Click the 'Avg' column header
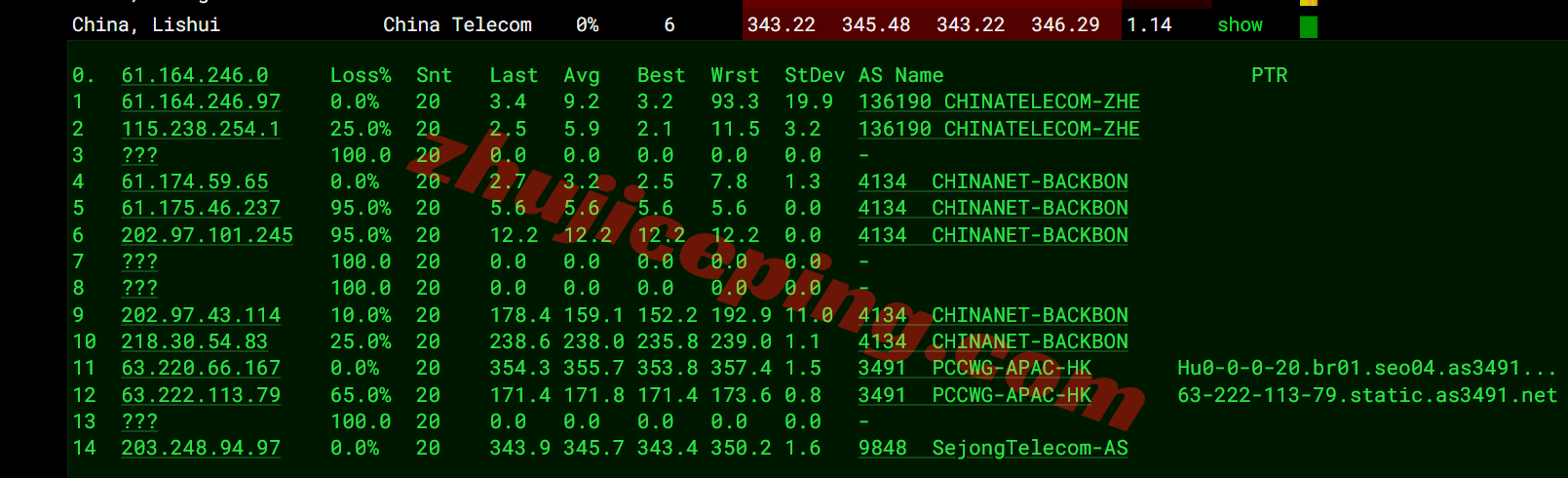Image resolution: width=1568 pixels, height=478 pixels. (x=582, y=75)
